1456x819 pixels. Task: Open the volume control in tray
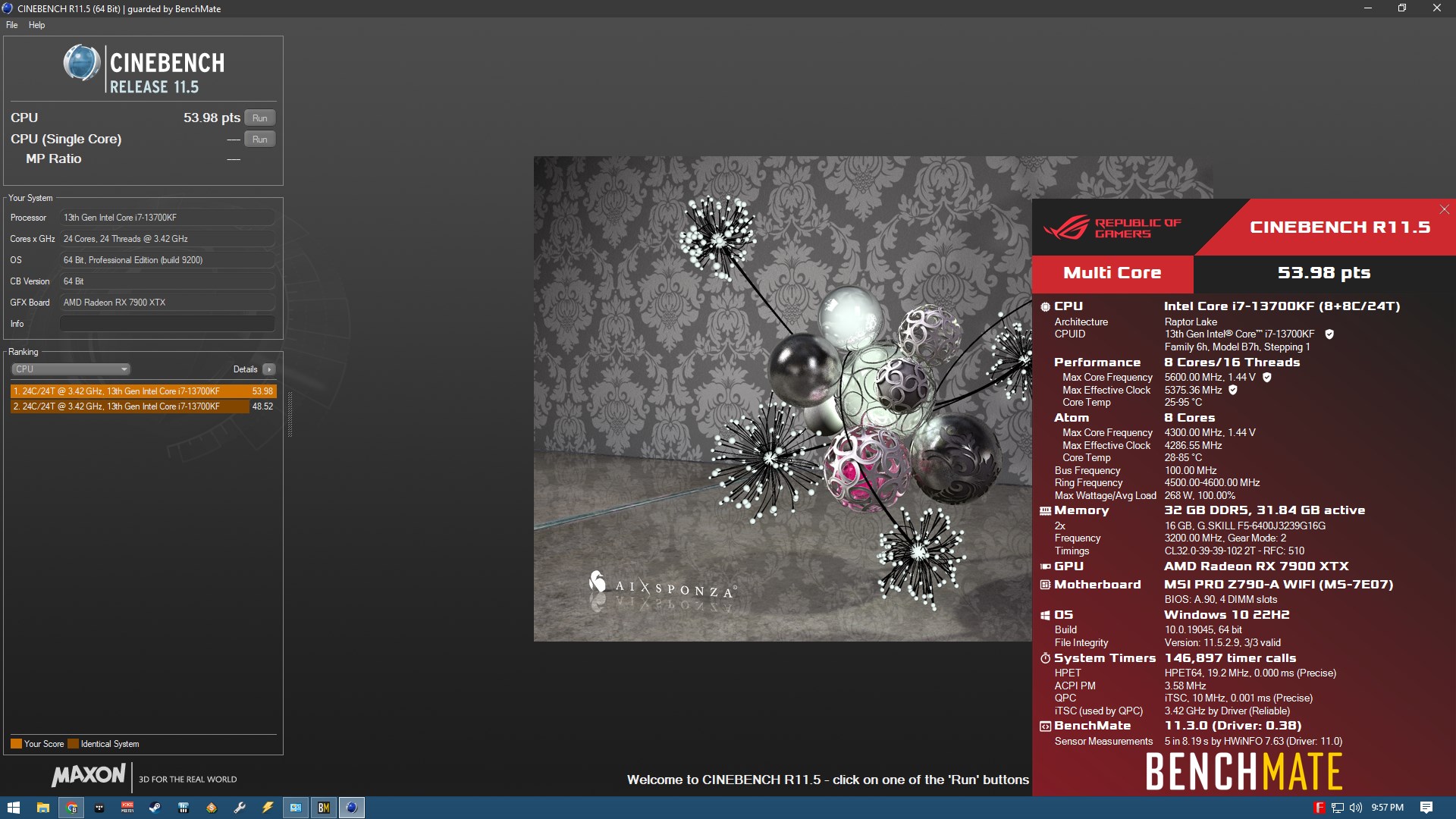click(x=1356, y=808)
